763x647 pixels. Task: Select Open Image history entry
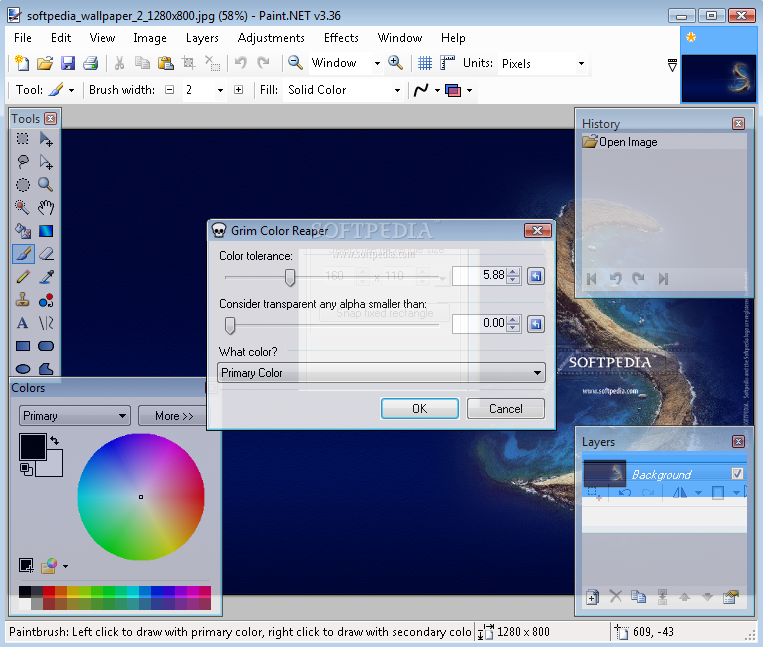pos(664,142)
